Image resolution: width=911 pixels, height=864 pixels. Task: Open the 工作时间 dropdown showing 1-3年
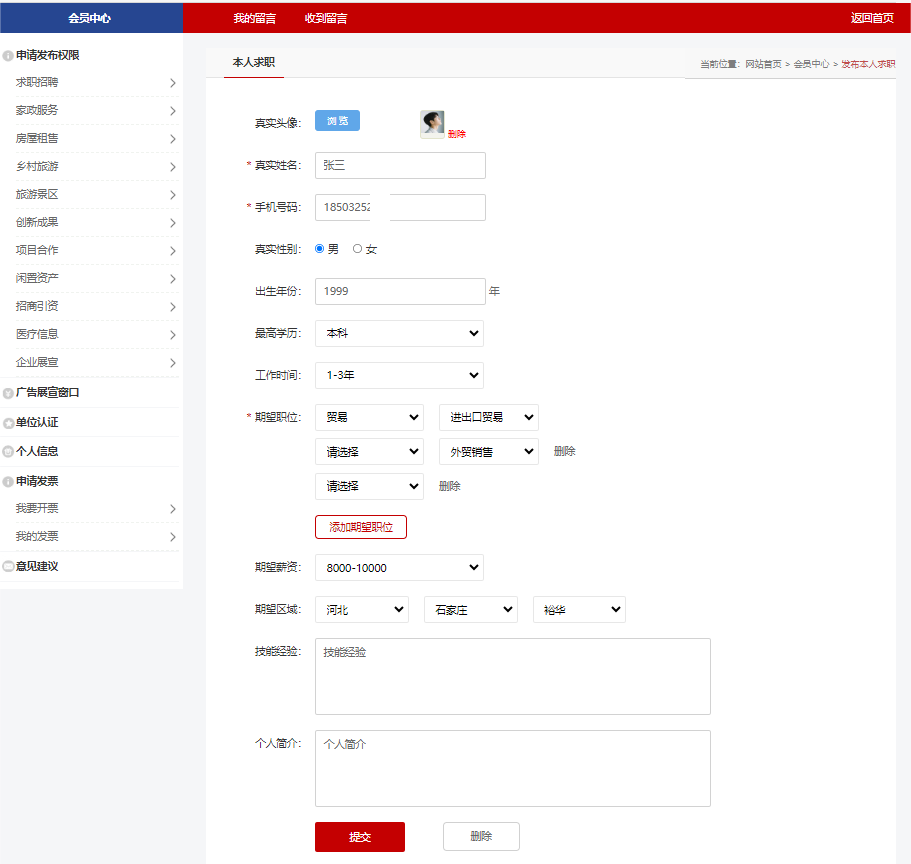pos(399,375)
